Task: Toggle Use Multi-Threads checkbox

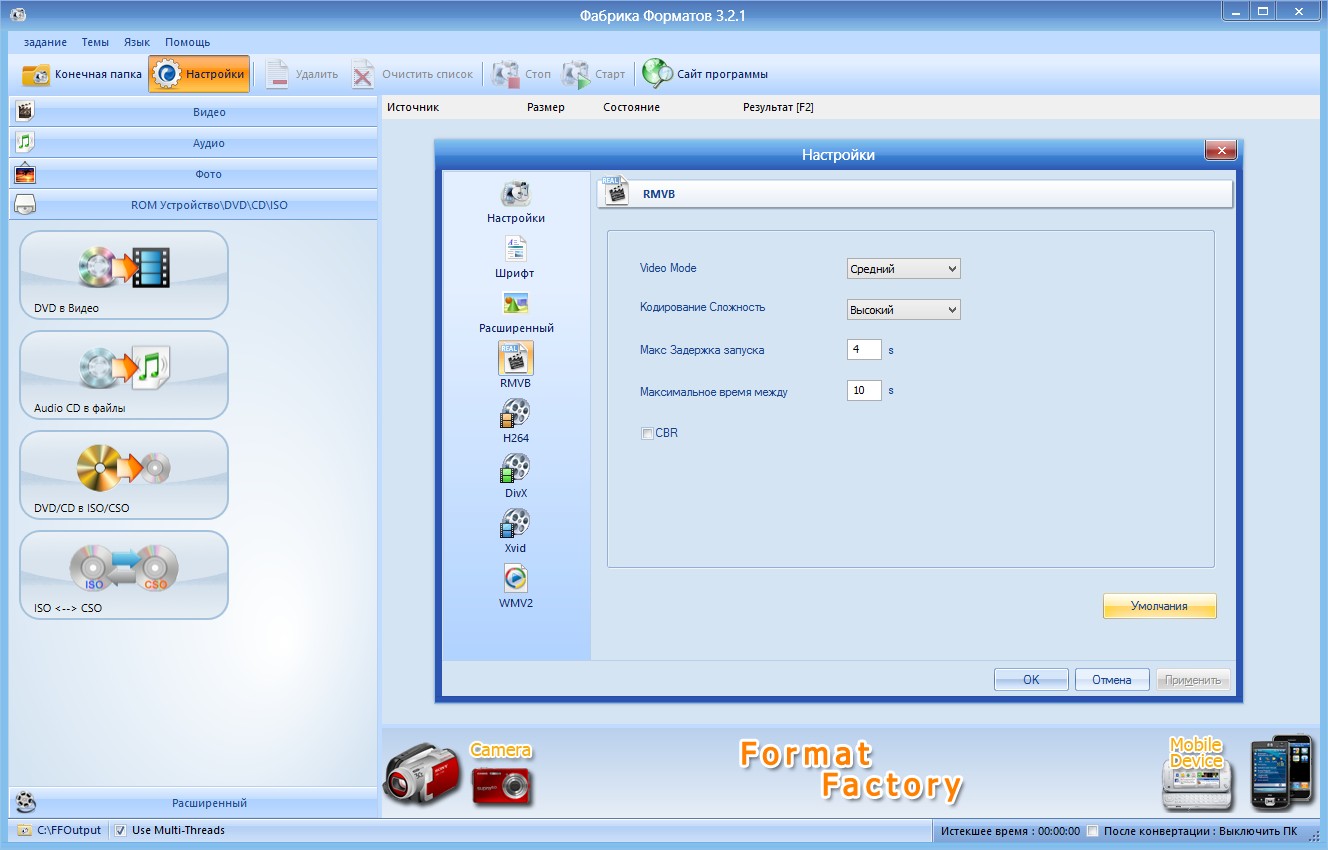Action: tap(120, 830)
